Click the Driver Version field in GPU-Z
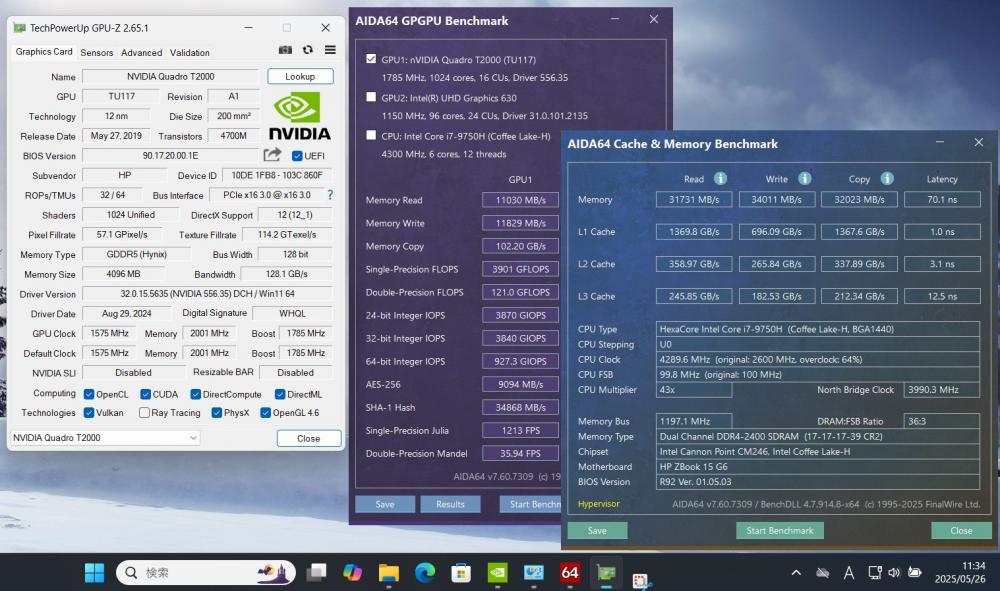 click(207, 294)
